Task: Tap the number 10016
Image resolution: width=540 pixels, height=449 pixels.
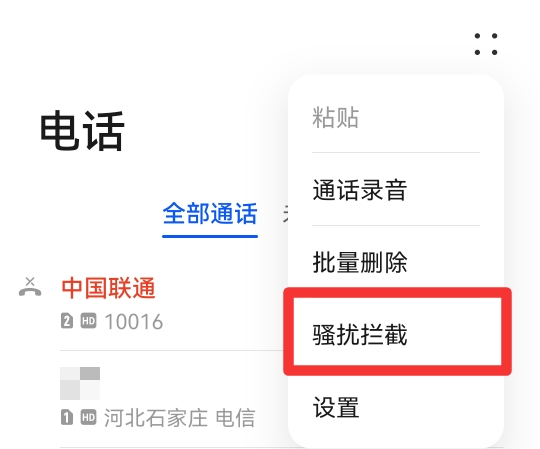Action: tap(134, 322)
